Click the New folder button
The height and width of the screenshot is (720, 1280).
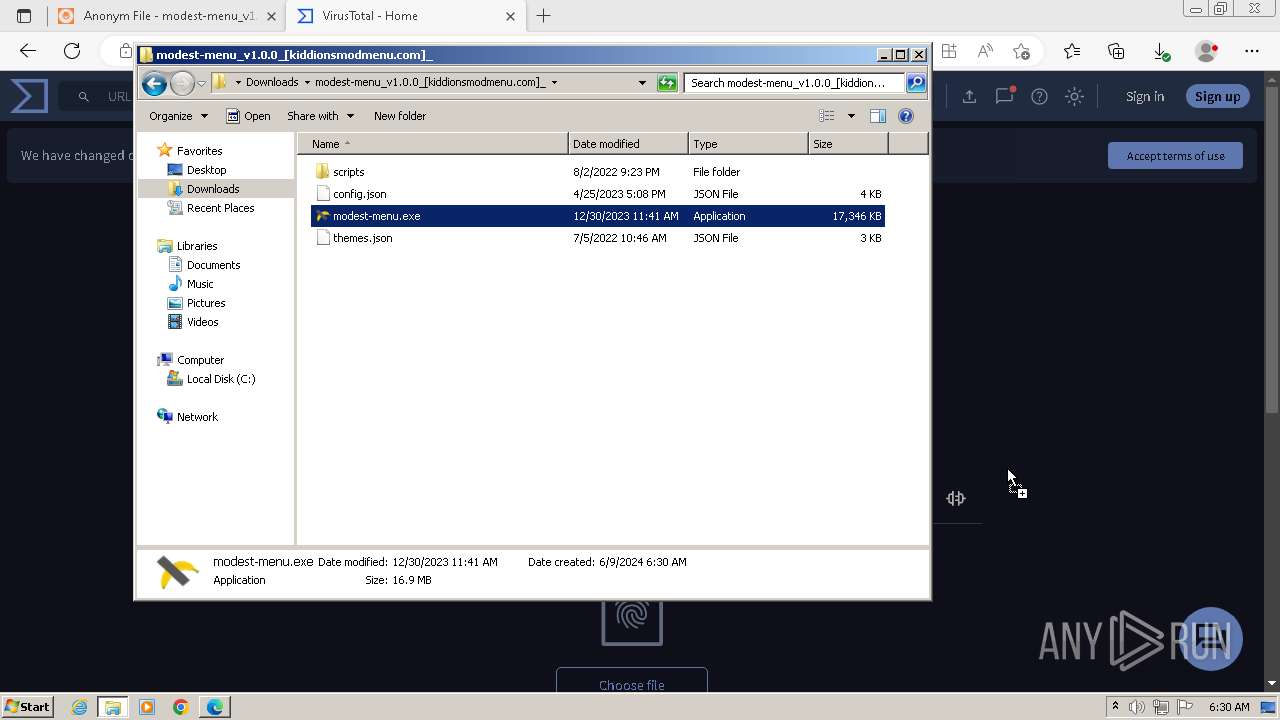pyautogui.click(x=400, y=116)
